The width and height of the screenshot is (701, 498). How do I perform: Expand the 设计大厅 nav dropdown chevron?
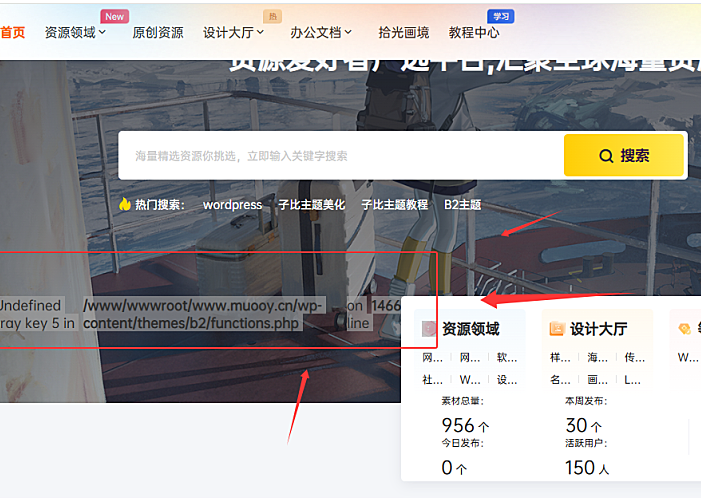[x=260, y=32]
